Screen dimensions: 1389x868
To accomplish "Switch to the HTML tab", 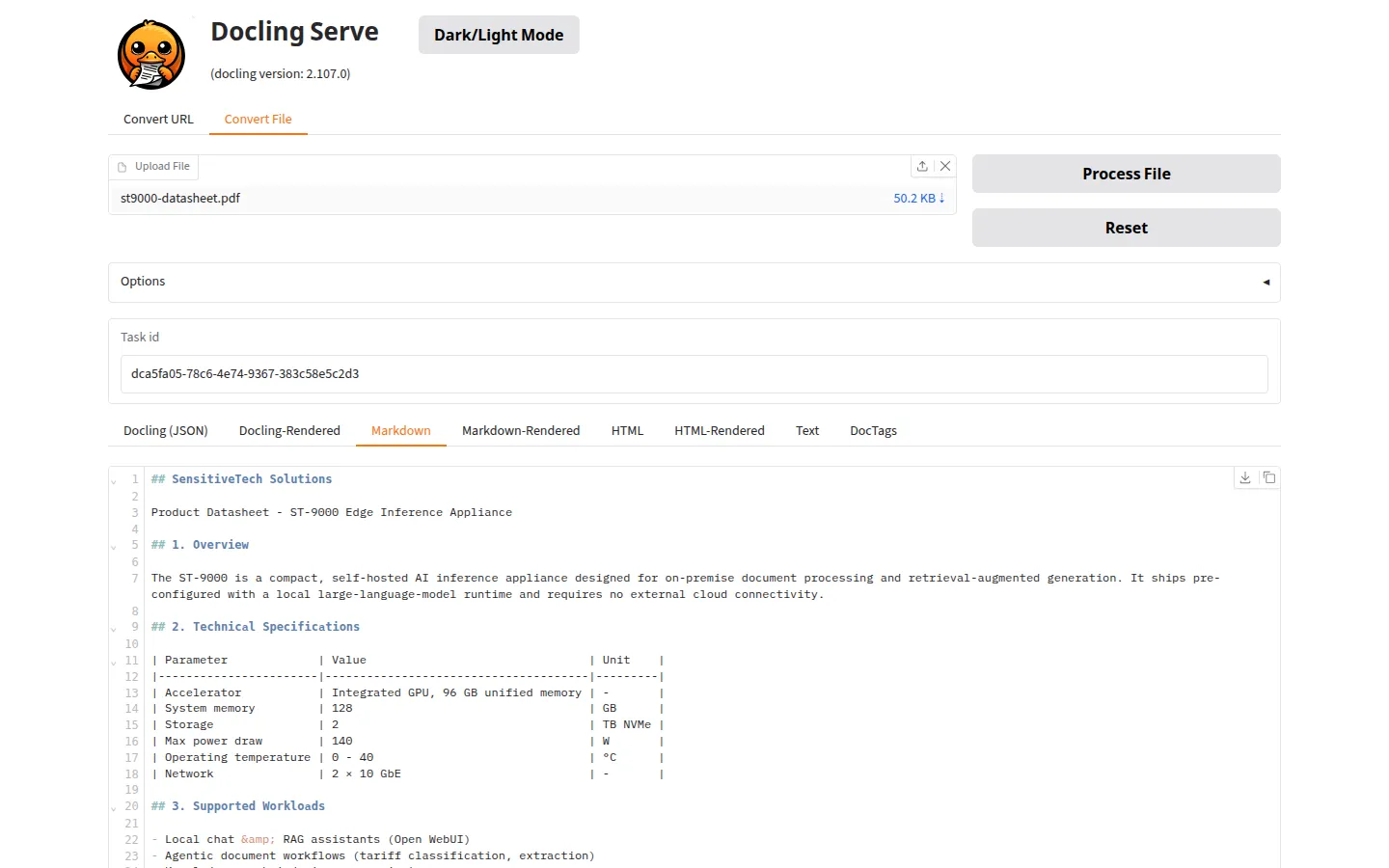I will pyautogui.click(x=627, y=430).
